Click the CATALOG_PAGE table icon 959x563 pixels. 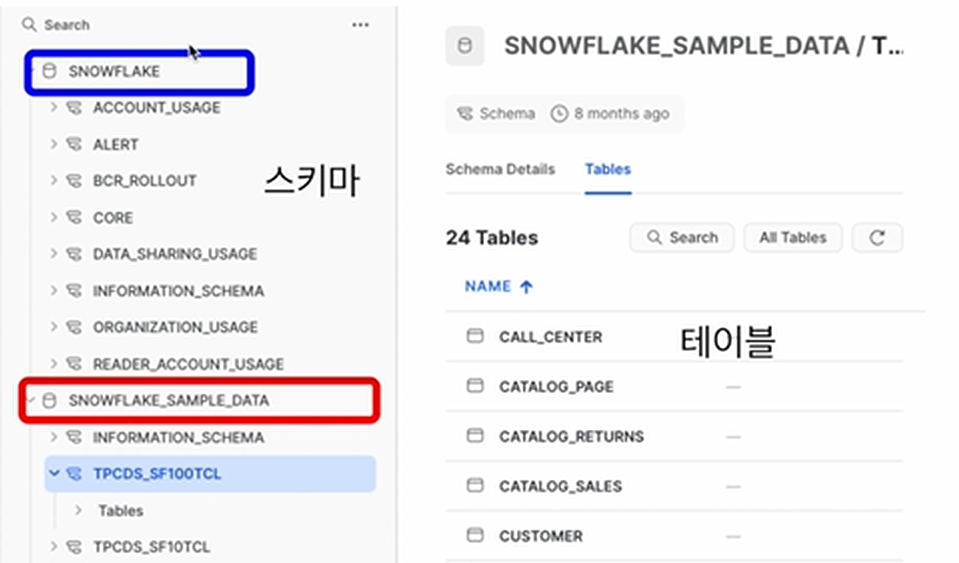(x=475, y=386)
